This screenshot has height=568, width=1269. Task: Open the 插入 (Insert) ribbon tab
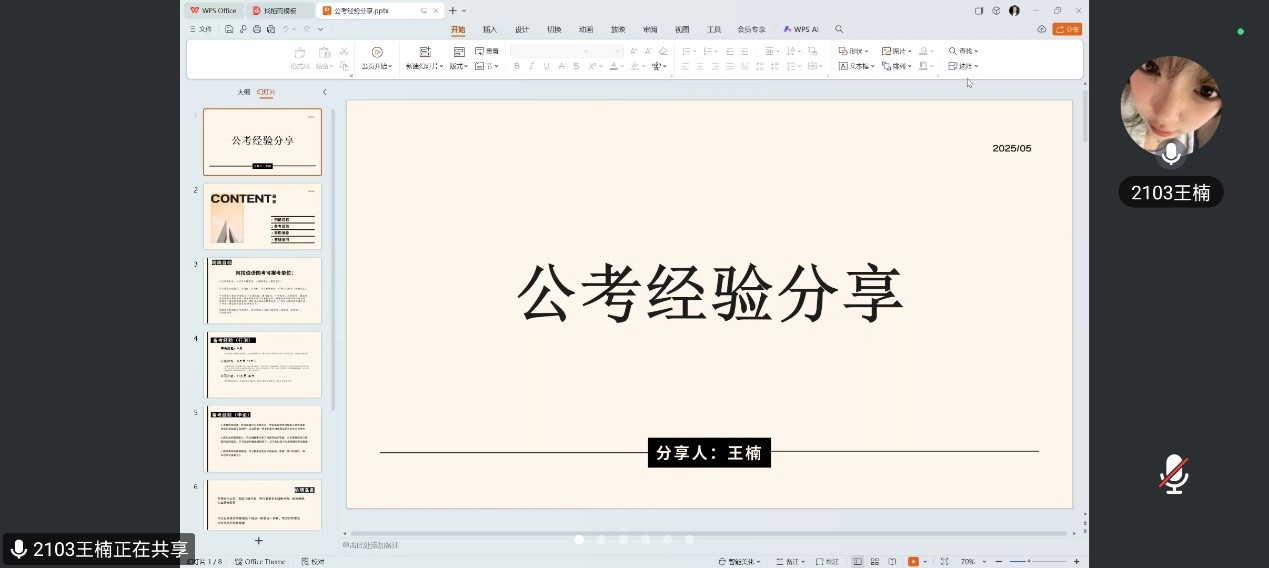[x=490, y=30]
